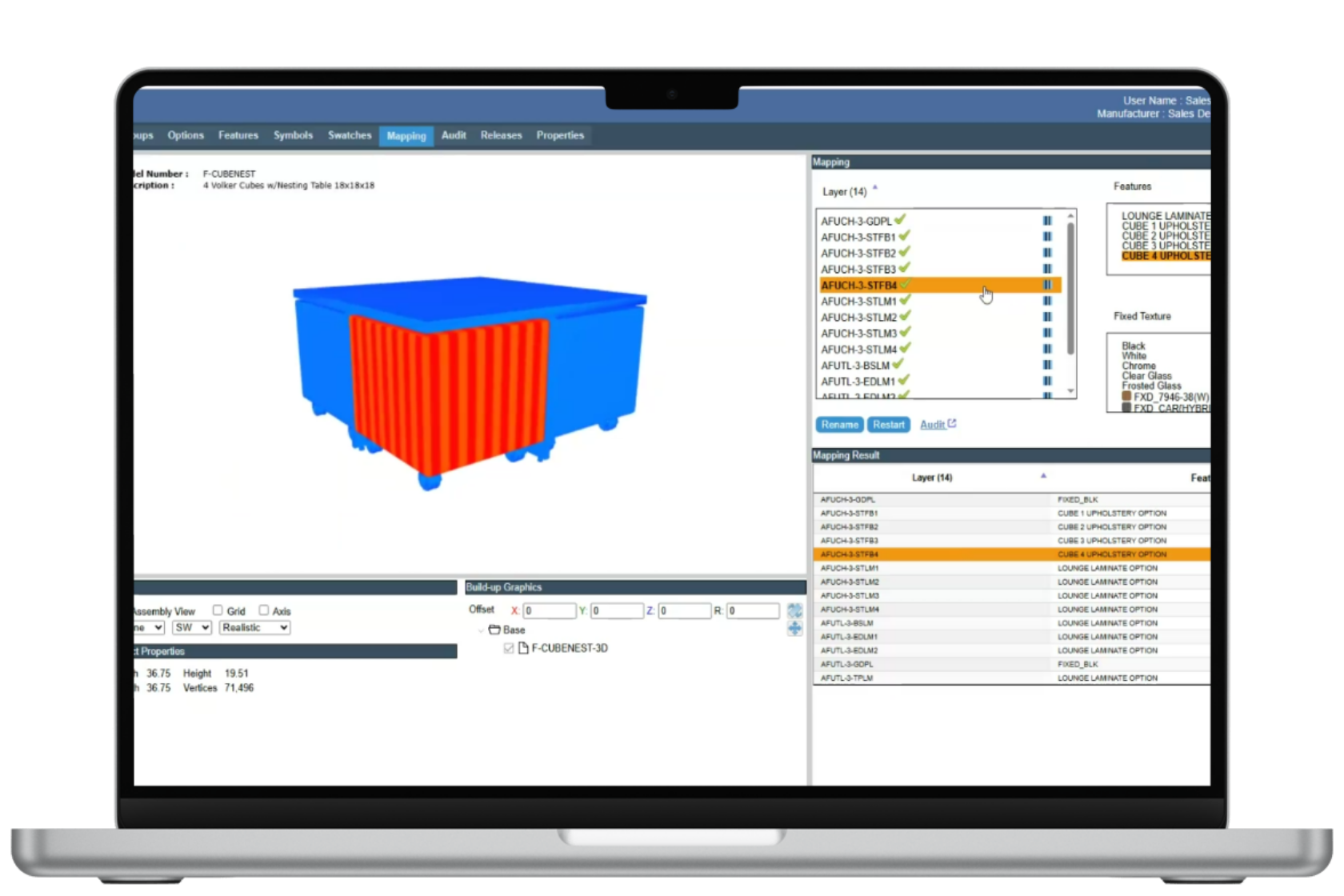Click the external link icon beside Audit

[952, 423]
